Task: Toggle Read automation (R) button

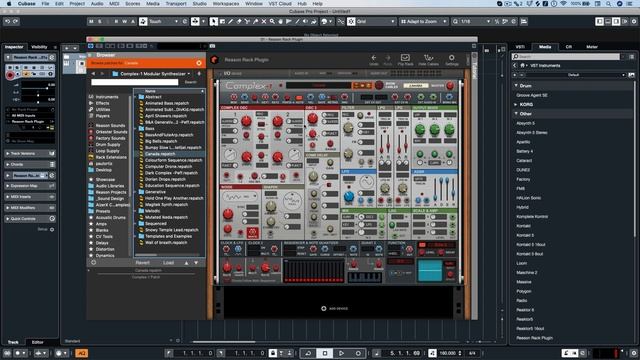Action: coord(116,21)
